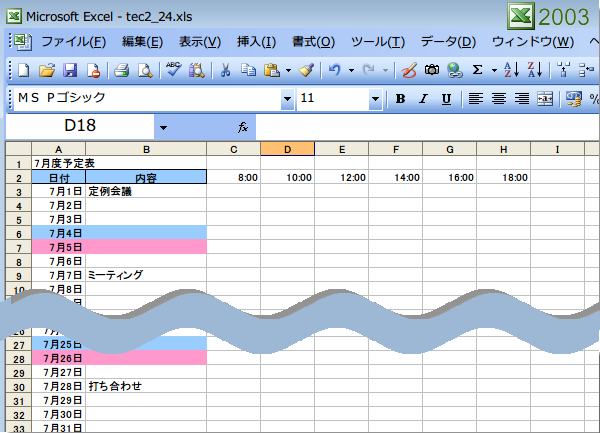600x433 pixels.
Task: Select column D header
Action: [x=288, y=149]
